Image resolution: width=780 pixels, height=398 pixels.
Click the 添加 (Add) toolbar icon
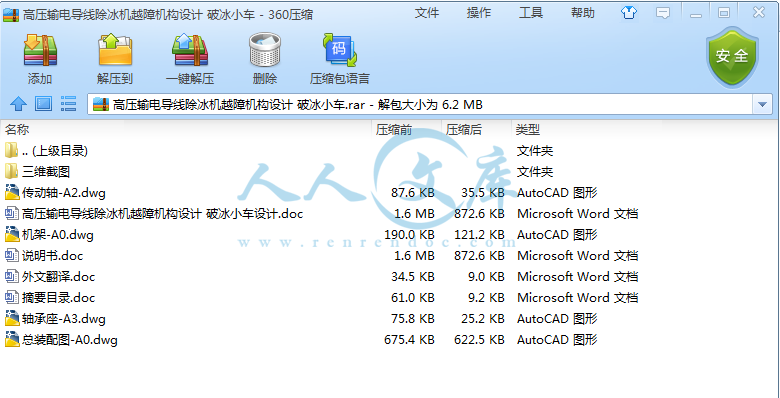point(40,50)
